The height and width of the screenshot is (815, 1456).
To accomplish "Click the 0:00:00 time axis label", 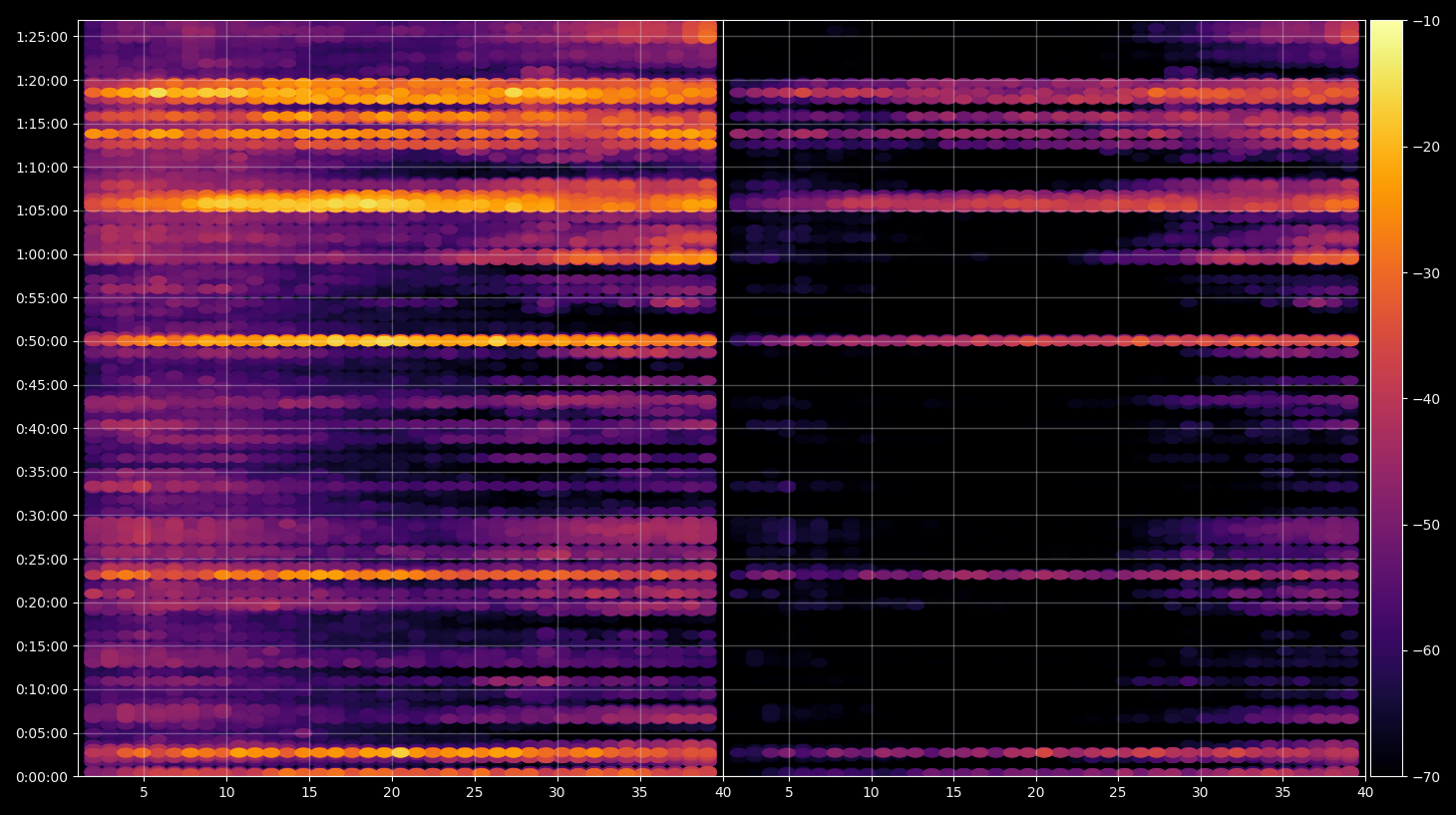I will pos(42,777).
